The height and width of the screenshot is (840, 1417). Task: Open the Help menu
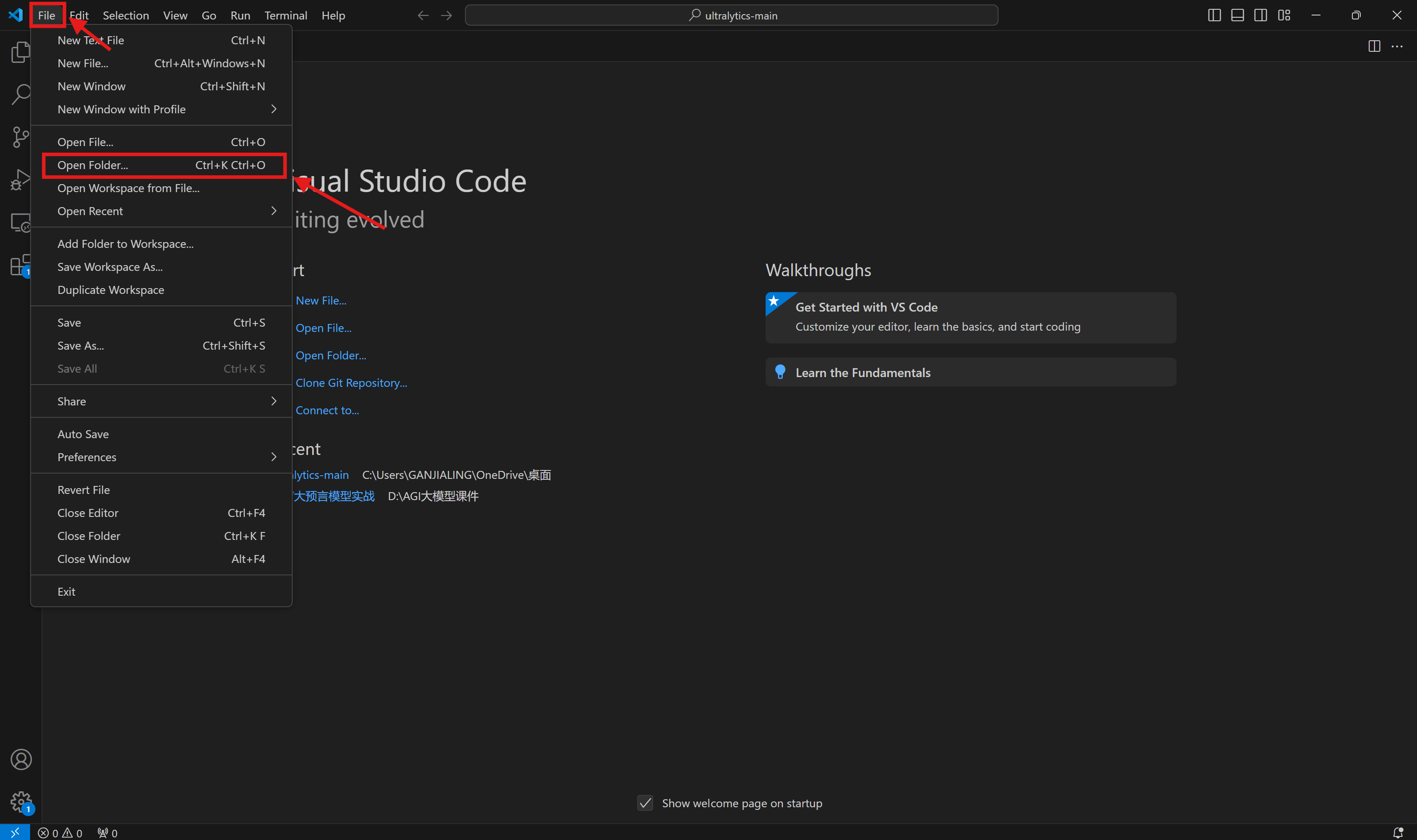click(x=333, y=15)
